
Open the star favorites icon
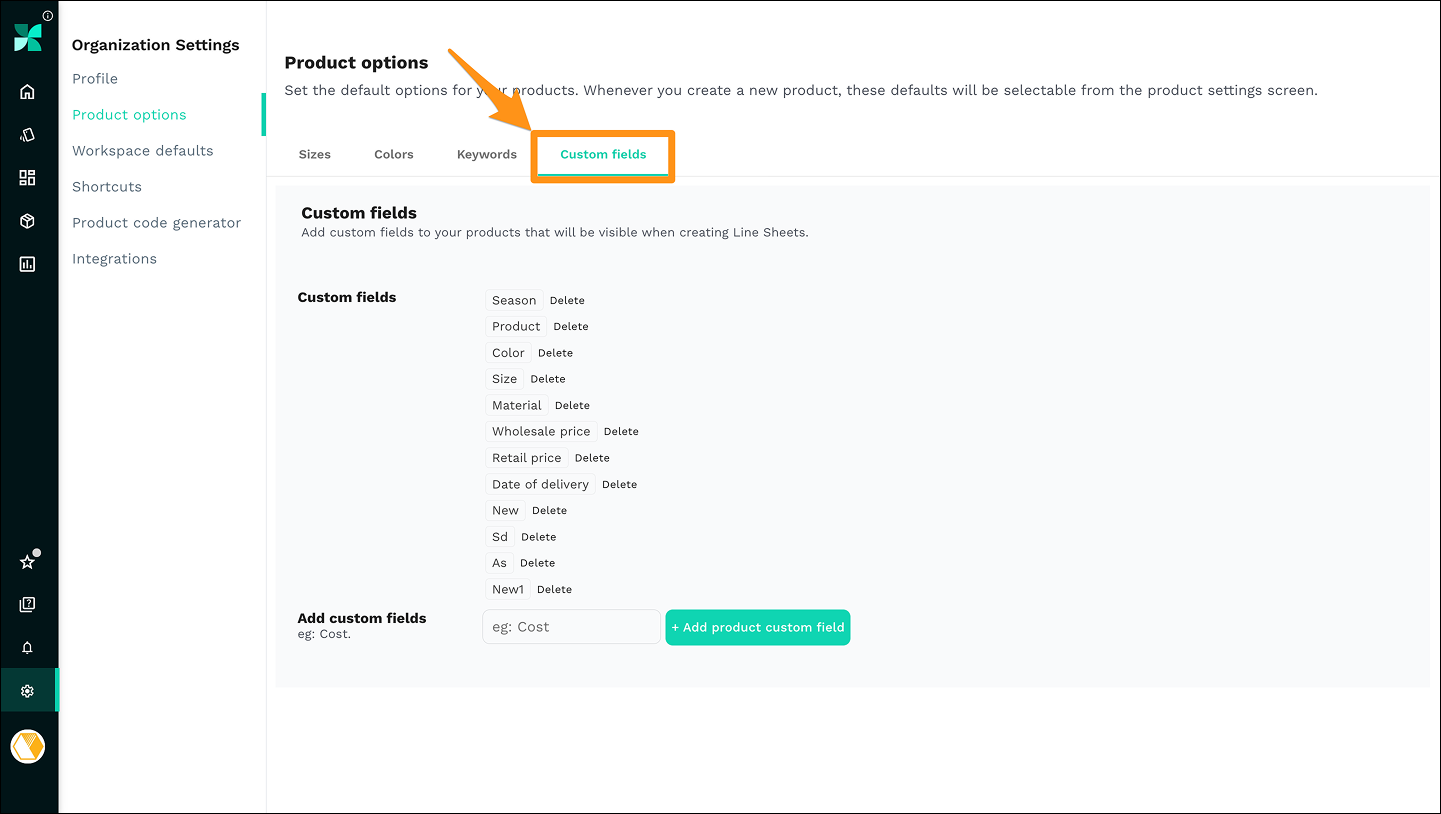click(x=28, y=562)
